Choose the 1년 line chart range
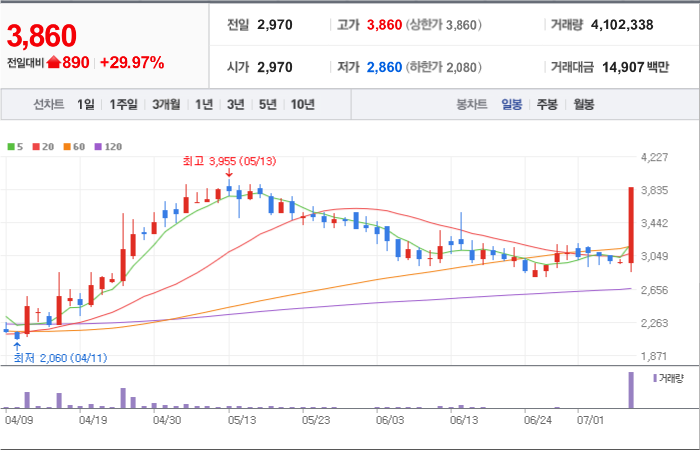The width and height of the screenshot is (700, 450). point(204,105)
